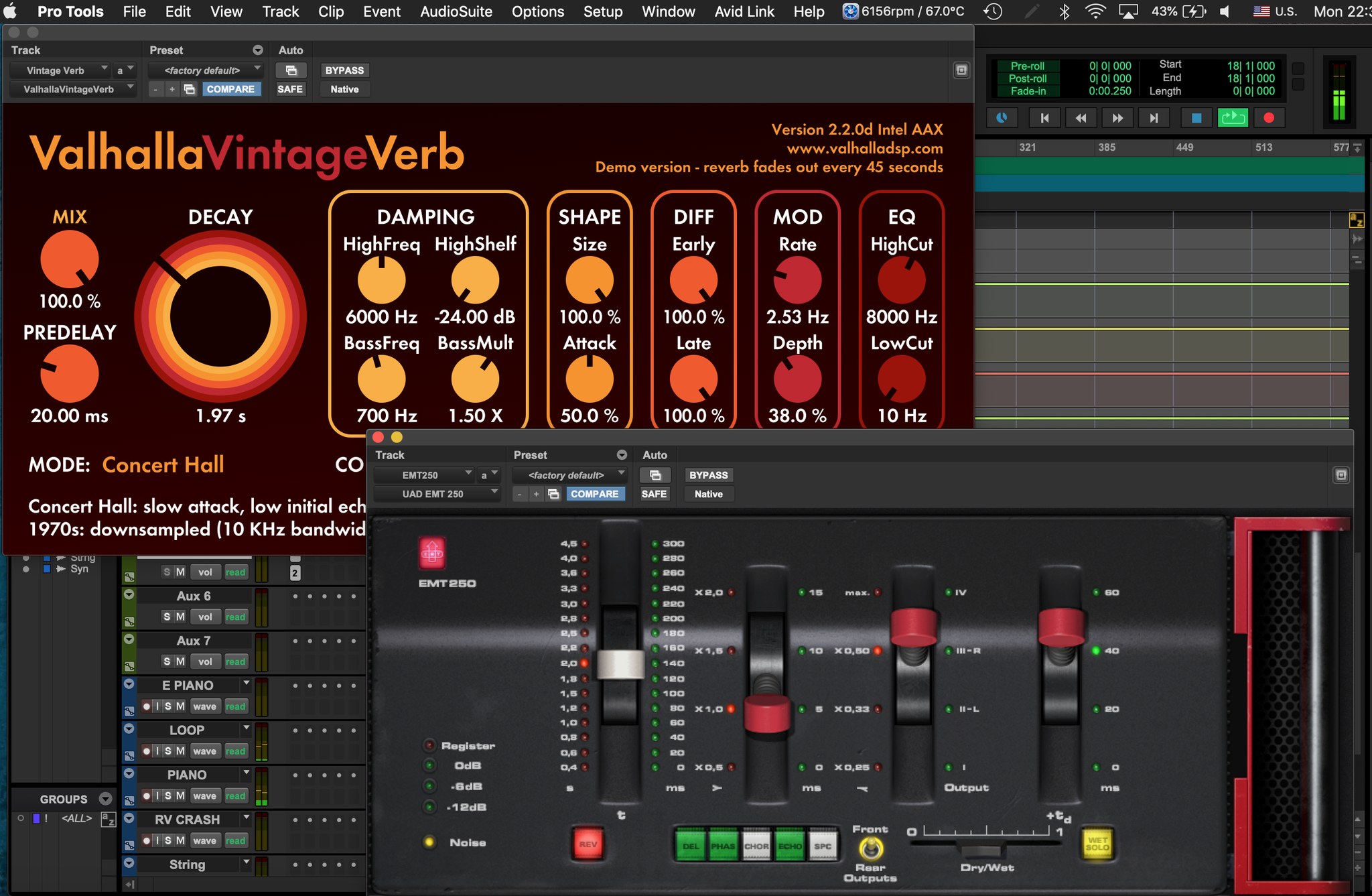Open the Avid Link menu
The height and width of the screenshot is (896, 1372).
744,11
